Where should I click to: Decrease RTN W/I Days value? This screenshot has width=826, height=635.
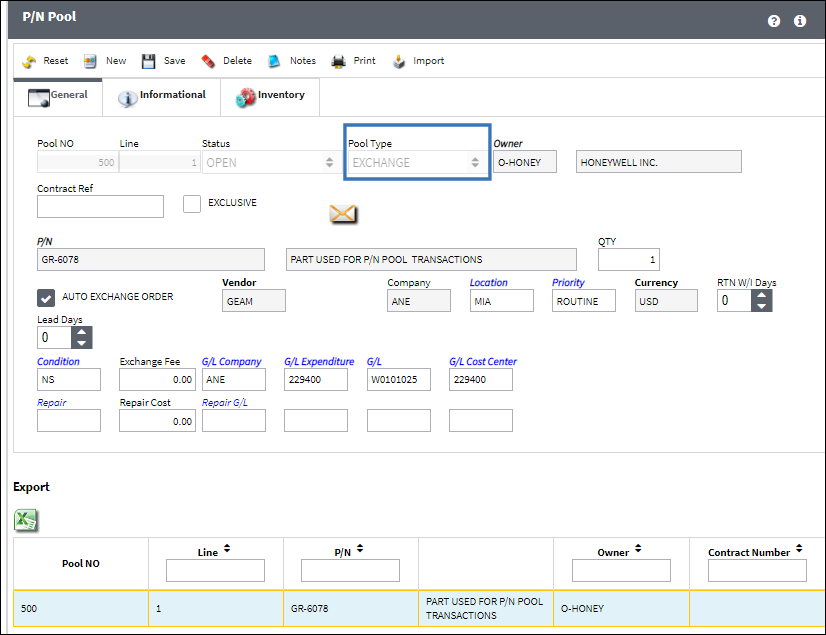tap(761, 306)
